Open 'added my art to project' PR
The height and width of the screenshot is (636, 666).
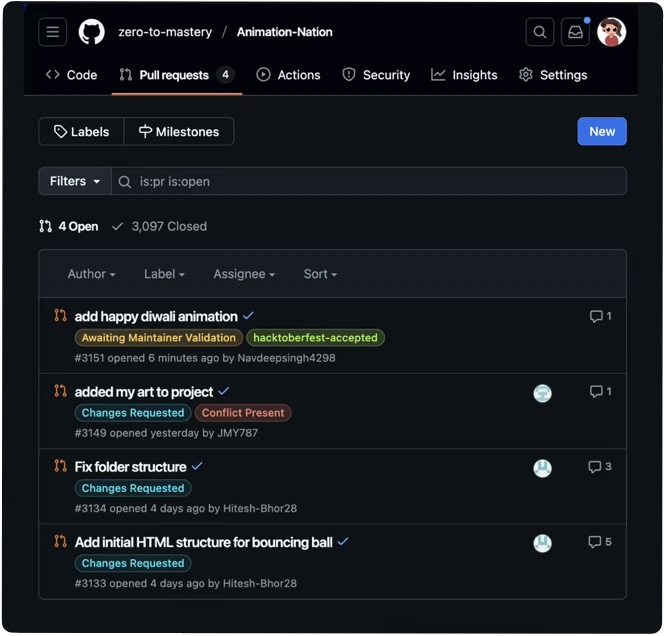coord(144,392)
